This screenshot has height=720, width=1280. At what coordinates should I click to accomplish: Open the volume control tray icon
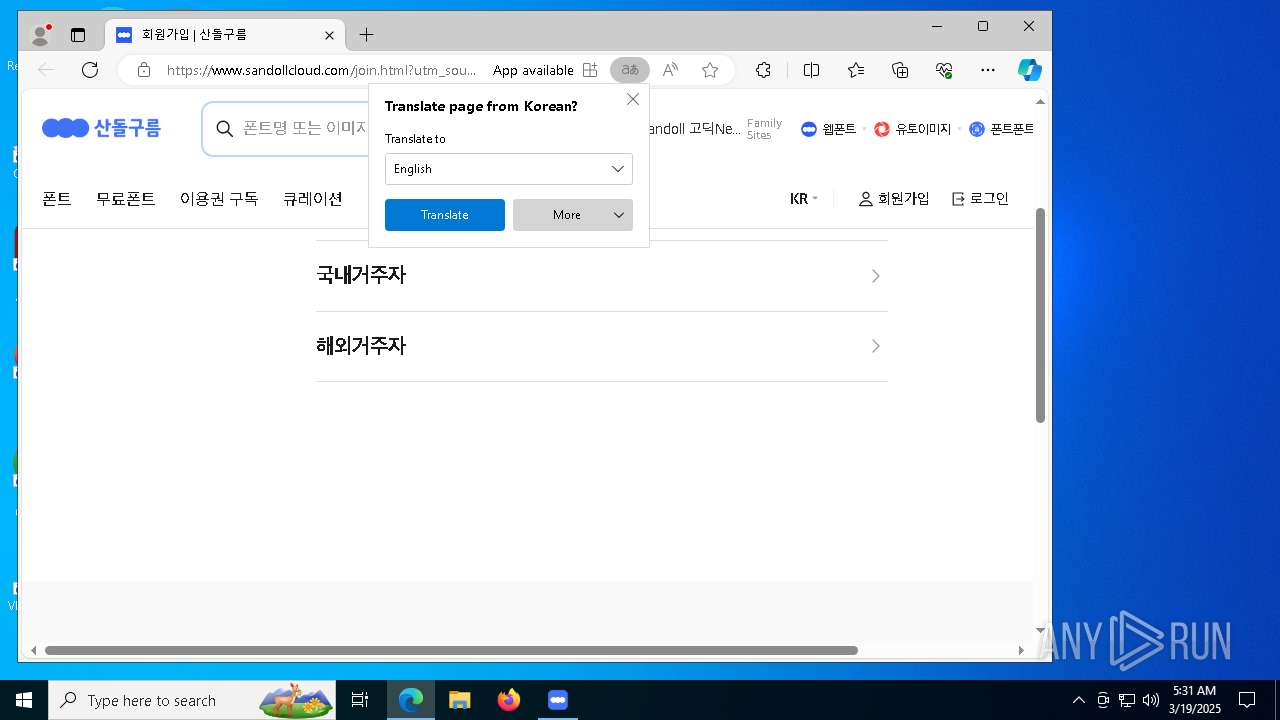[1151, 700]
